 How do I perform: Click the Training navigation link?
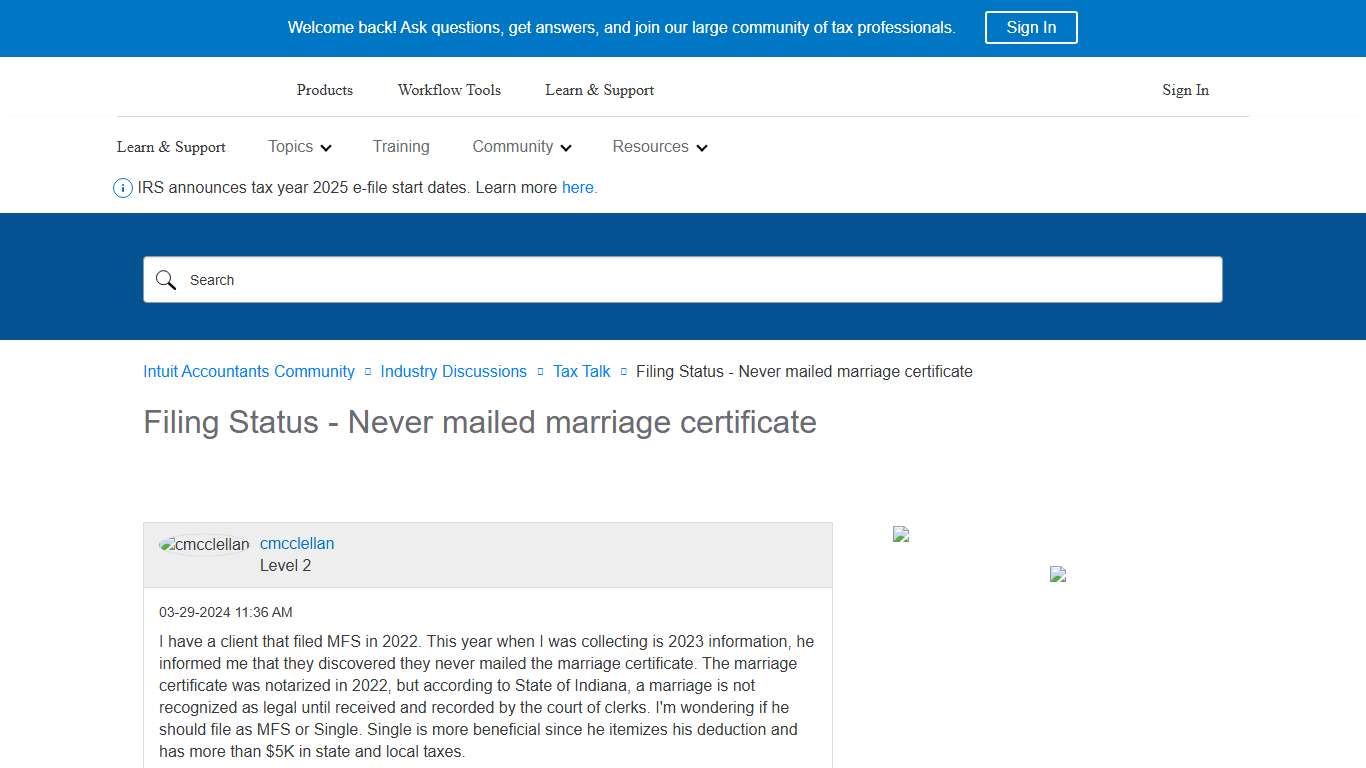coord(400,147)
